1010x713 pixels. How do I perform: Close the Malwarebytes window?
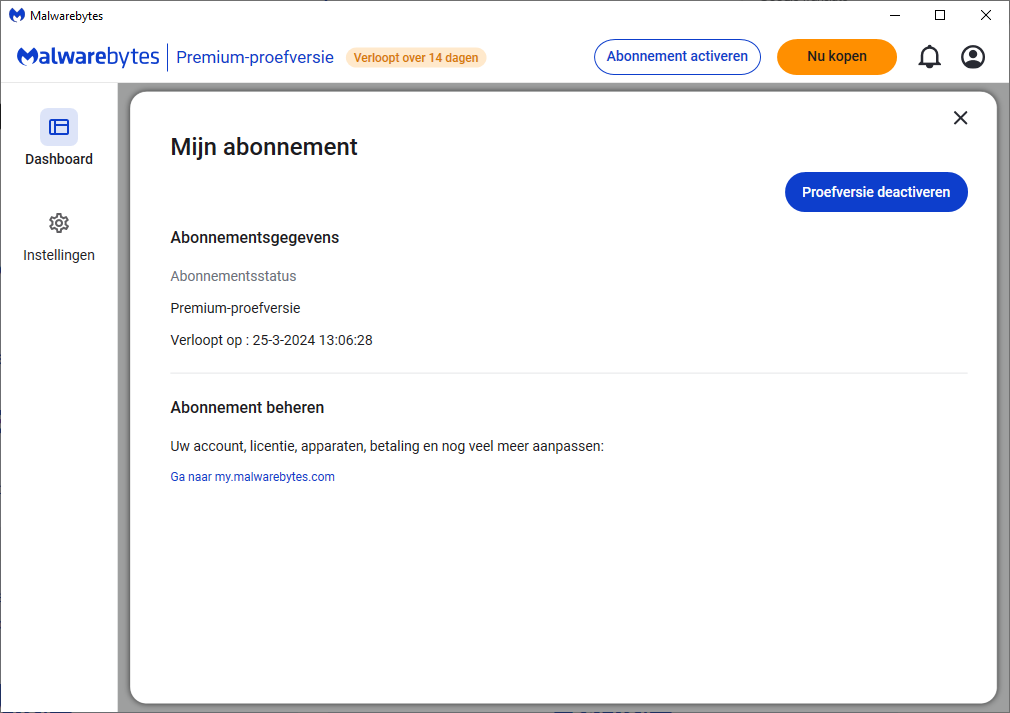click(986, 15)
